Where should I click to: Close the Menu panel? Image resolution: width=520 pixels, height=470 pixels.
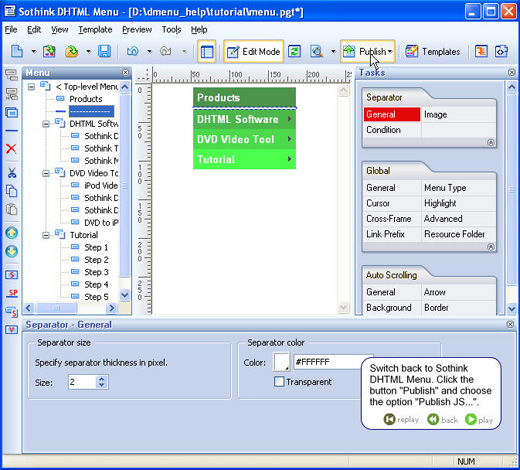click(125, 72)
